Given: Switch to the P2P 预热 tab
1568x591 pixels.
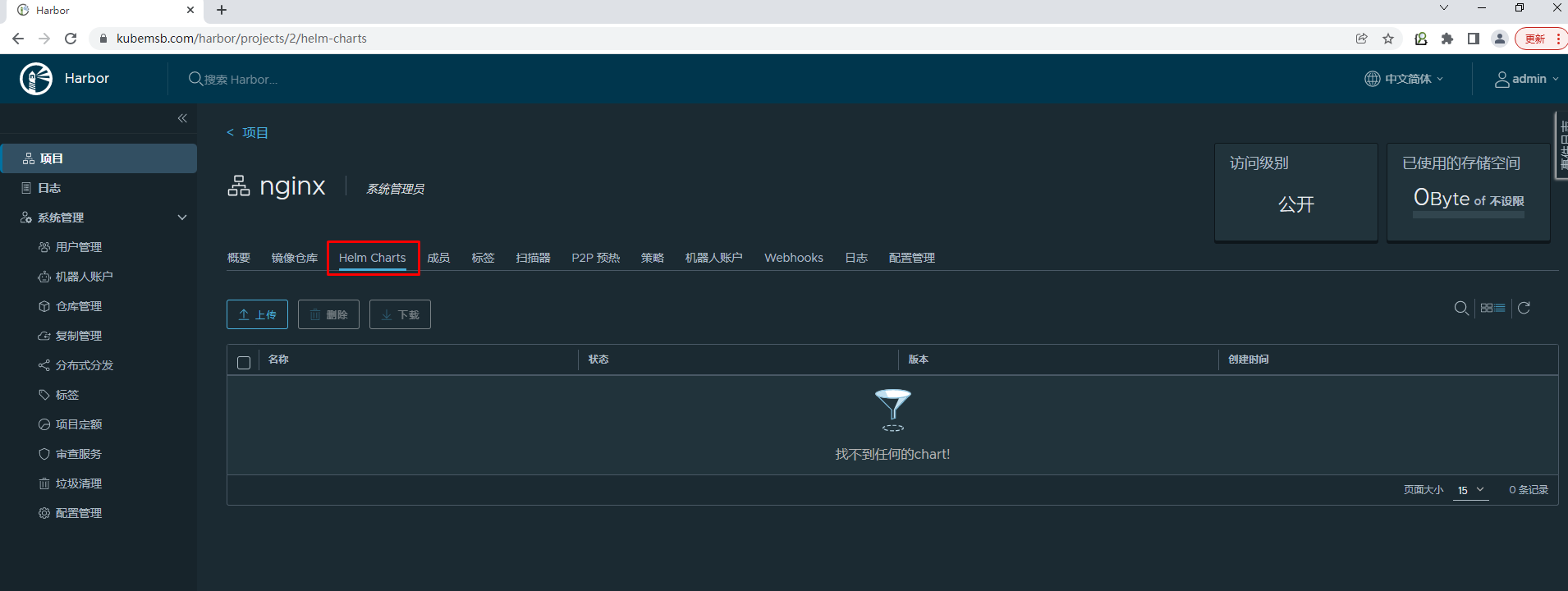Looking at the screenshot, I should [596, 258].
